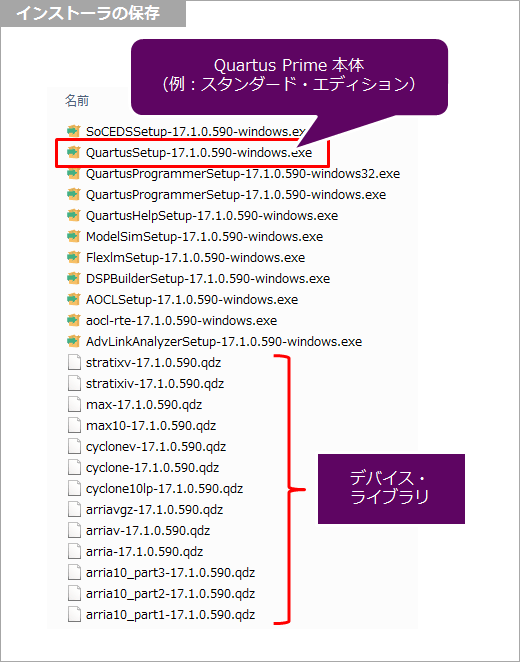Select max-17.1.0.590.qdz file name

point(144,404)
